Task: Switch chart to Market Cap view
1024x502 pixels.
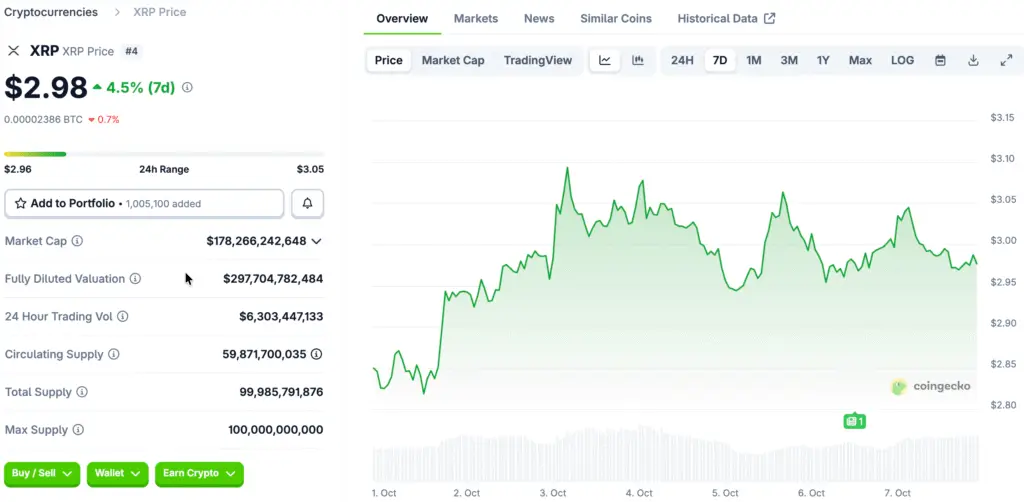Action: [453, 60]
